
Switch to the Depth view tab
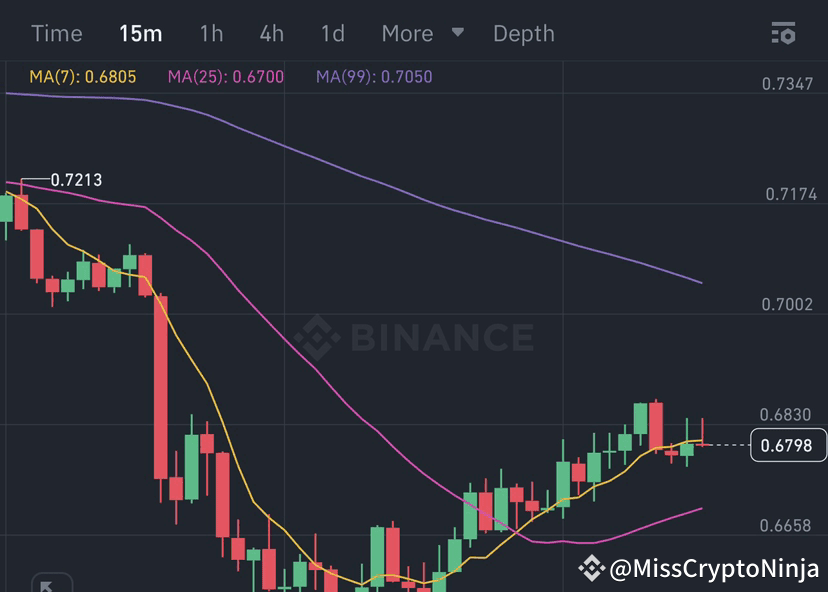524,33
